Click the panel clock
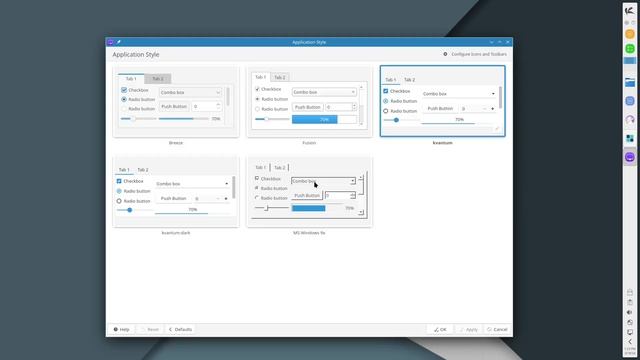 point(630,351)
